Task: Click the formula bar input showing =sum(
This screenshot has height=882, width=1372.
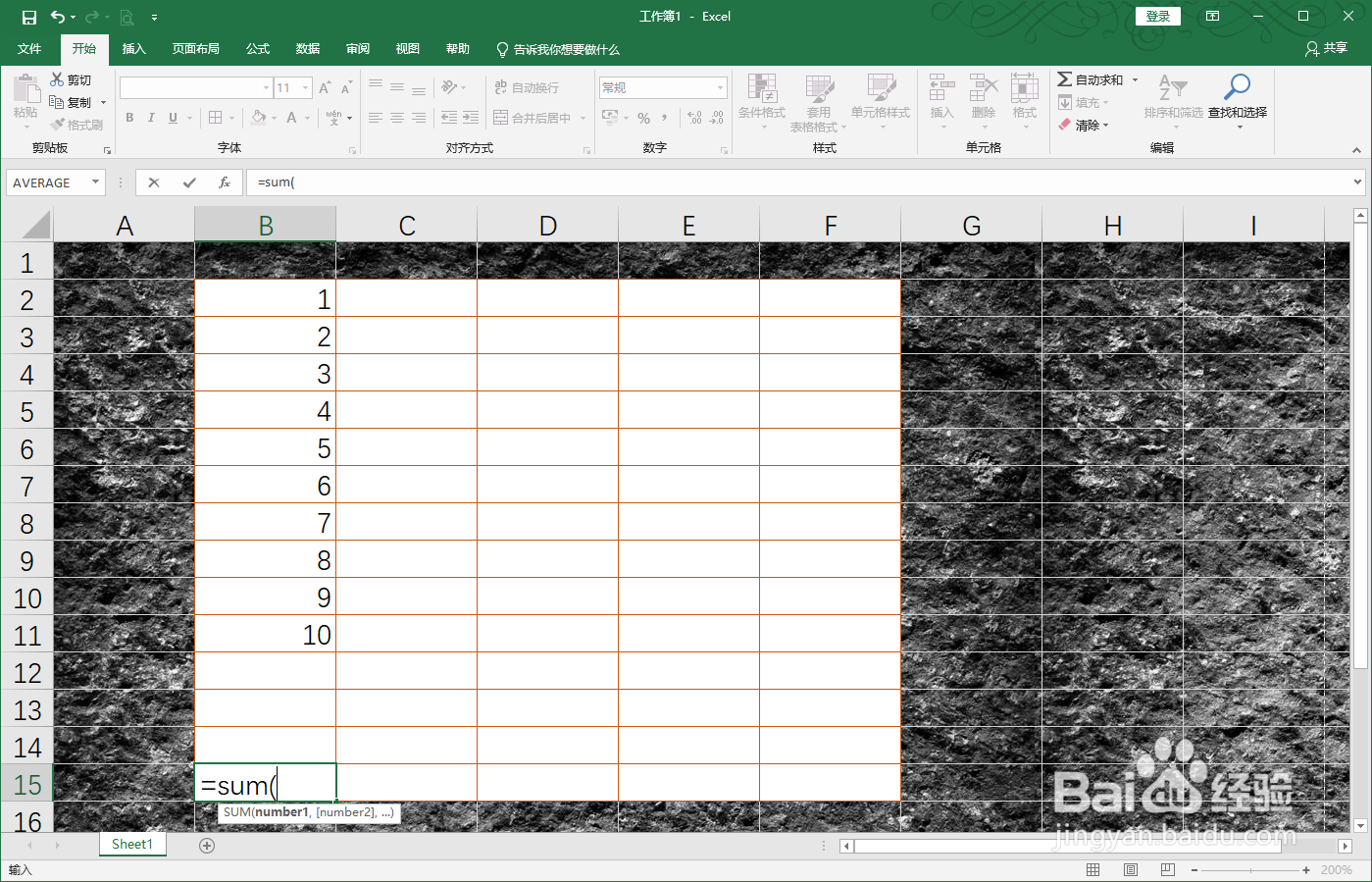Action: click(x=799, y=182)
